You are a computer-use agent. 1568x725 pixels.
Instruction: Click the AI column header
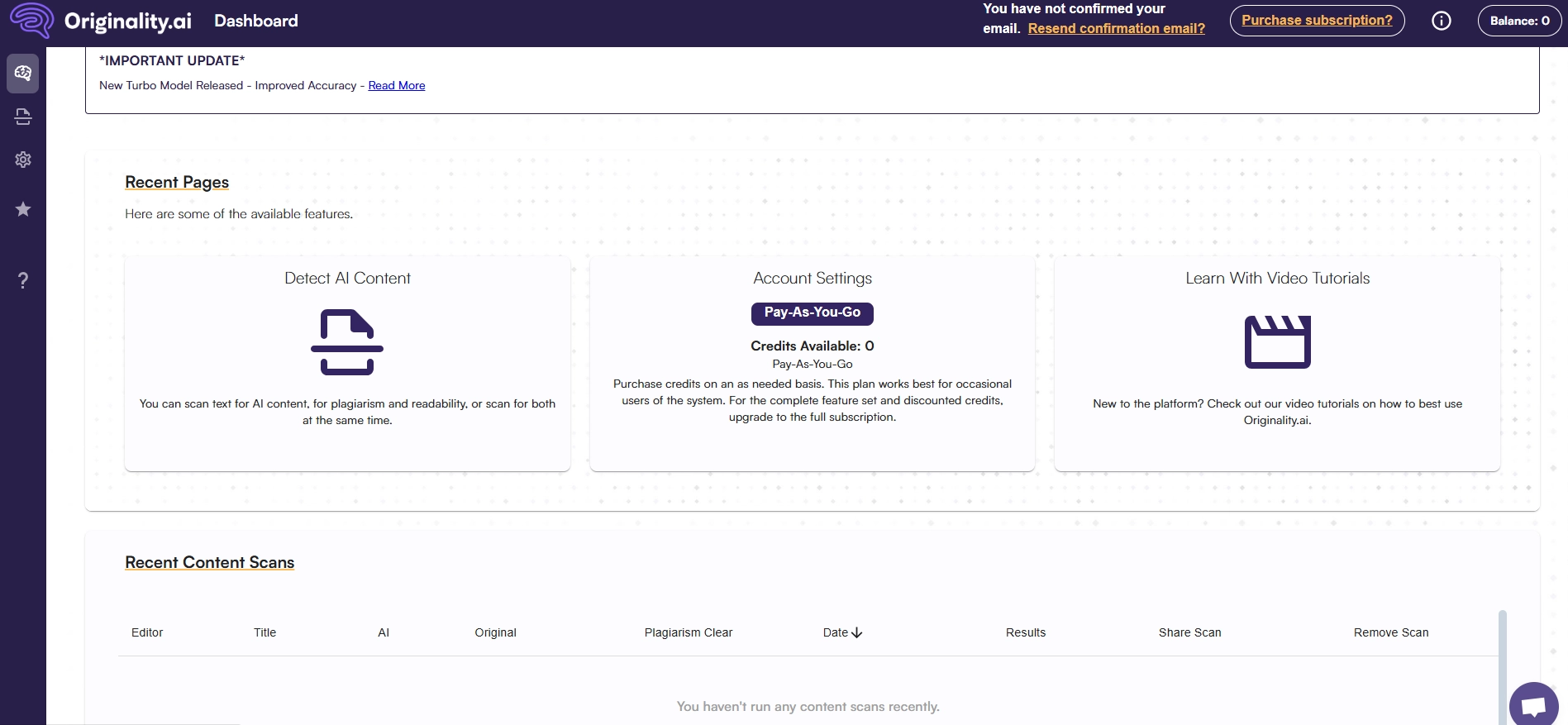pyautogui.click(x=384, y=632)
